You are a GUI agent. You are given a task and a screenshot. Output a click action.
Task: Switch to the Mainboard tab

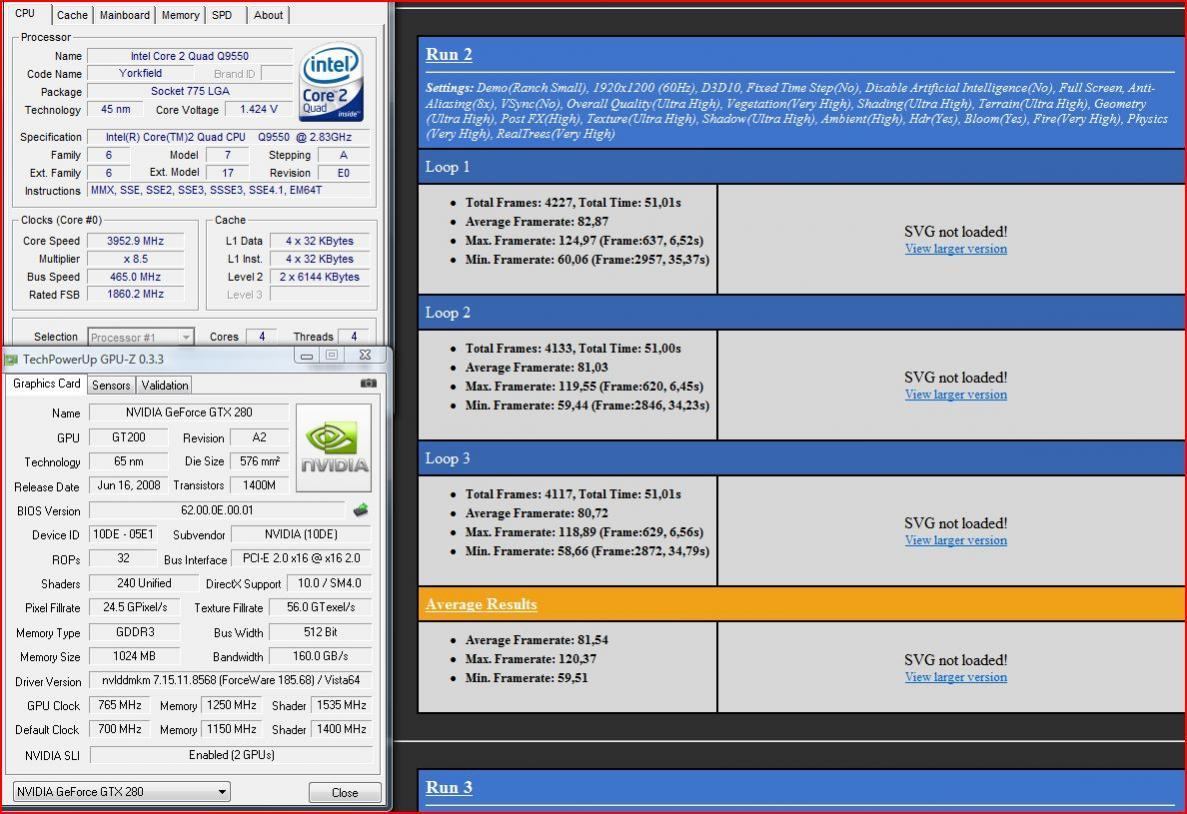pyautogui.click(x=125, y=15)
